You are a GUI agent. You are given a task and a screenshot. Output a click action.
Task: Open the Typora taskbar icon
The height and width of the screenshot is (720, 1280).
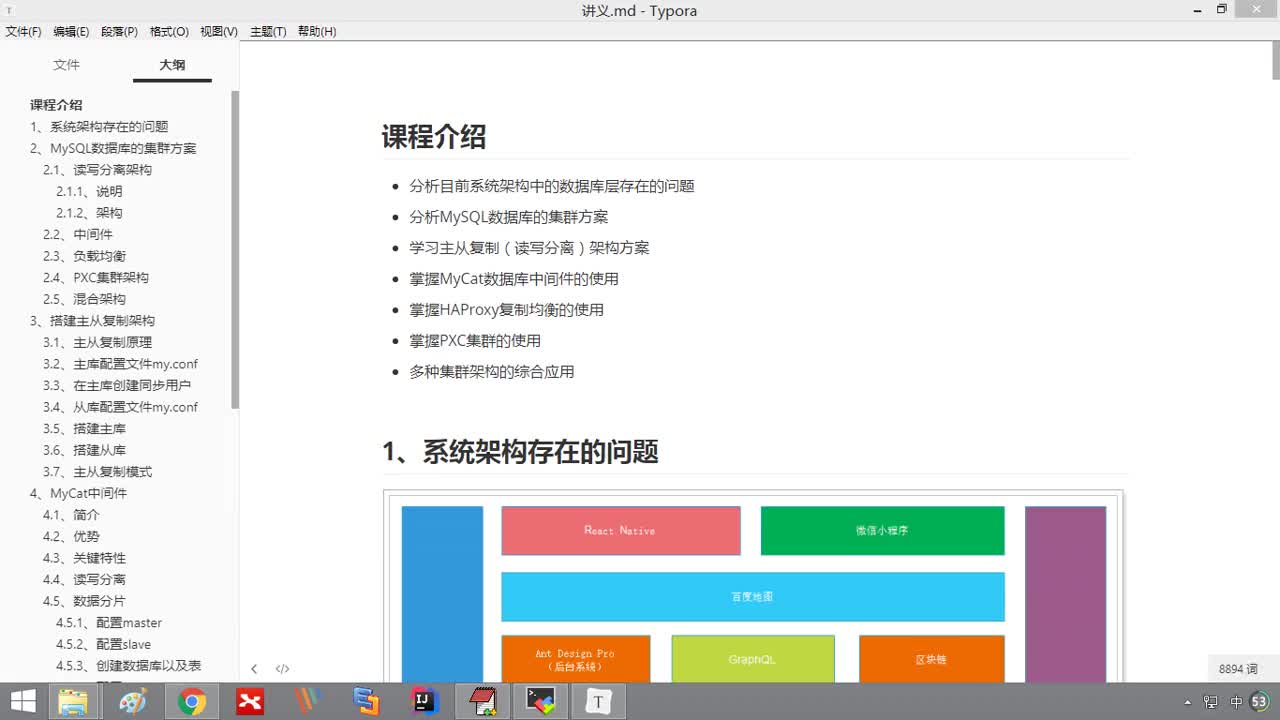pyautogui.click(x=599, y=702)
